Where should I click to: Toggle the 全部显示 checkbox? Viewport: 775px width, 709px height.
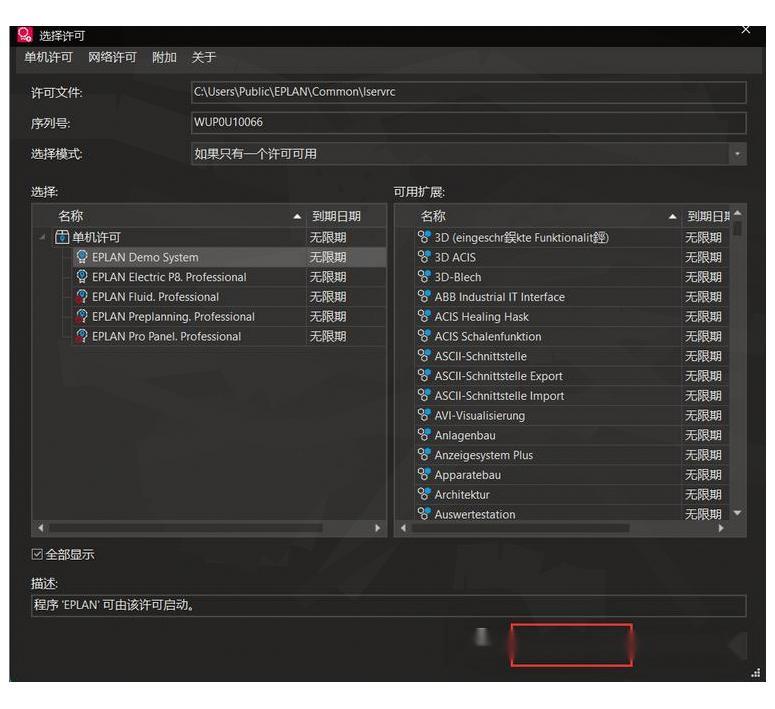pyautogui.click(x=38, y=555)
